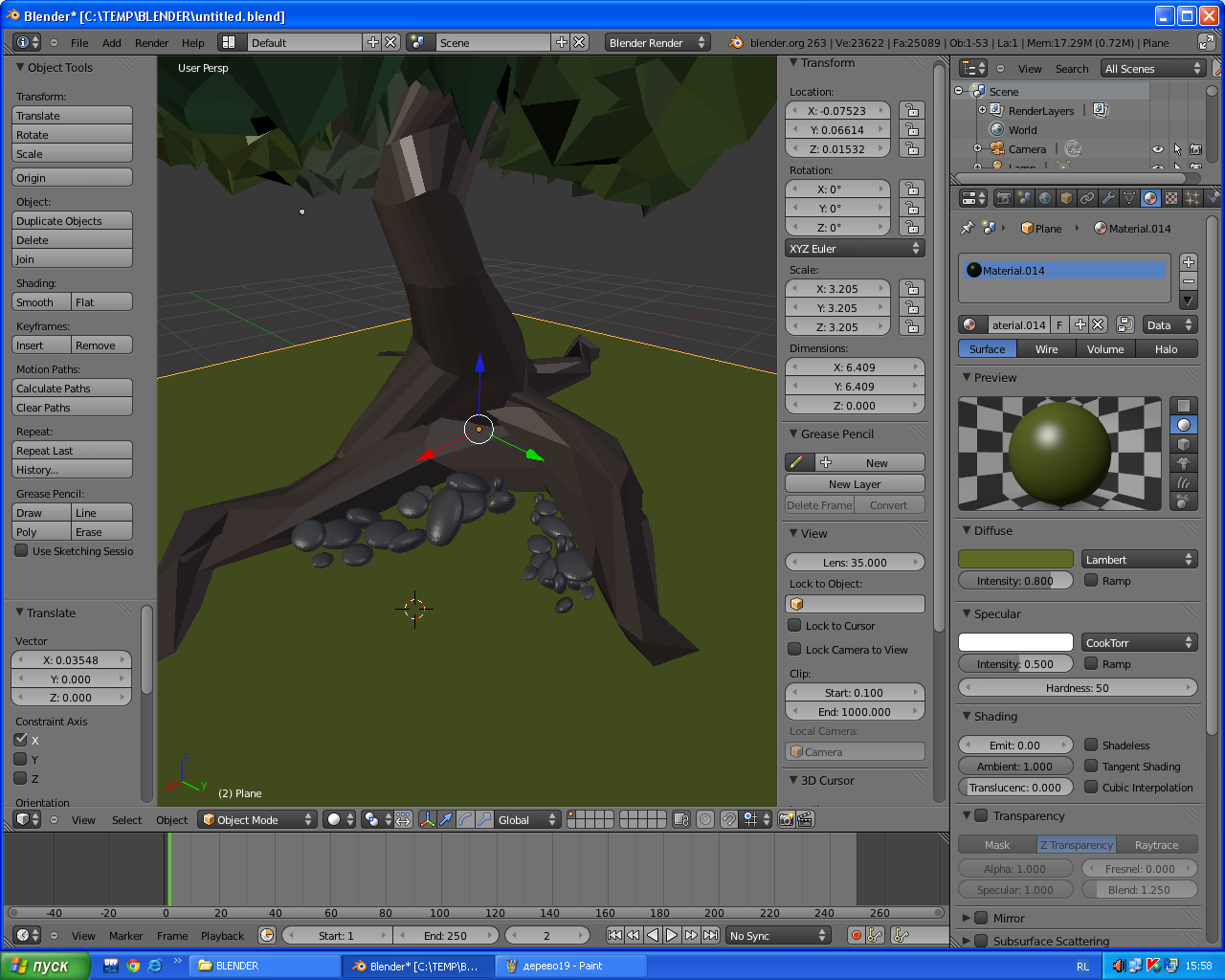Toggle snap magnet in 3D view header
This screenshot has height=980, width=1225.
(729, 819)
